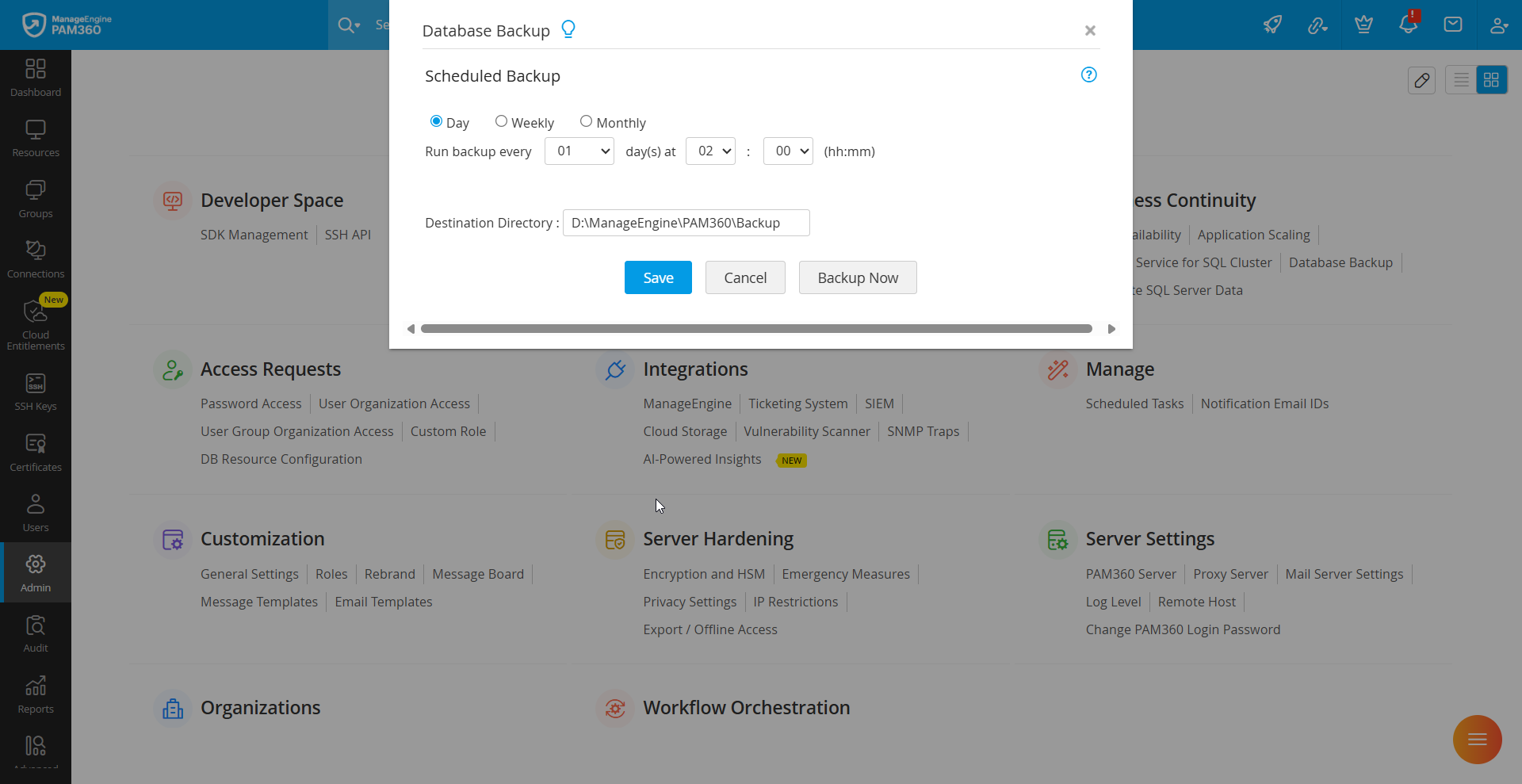Image resolution: width=1522 pixels, height=784 pixels.
Task: Open Certificates in the sidebar
Action: click(x=36, y=453)
